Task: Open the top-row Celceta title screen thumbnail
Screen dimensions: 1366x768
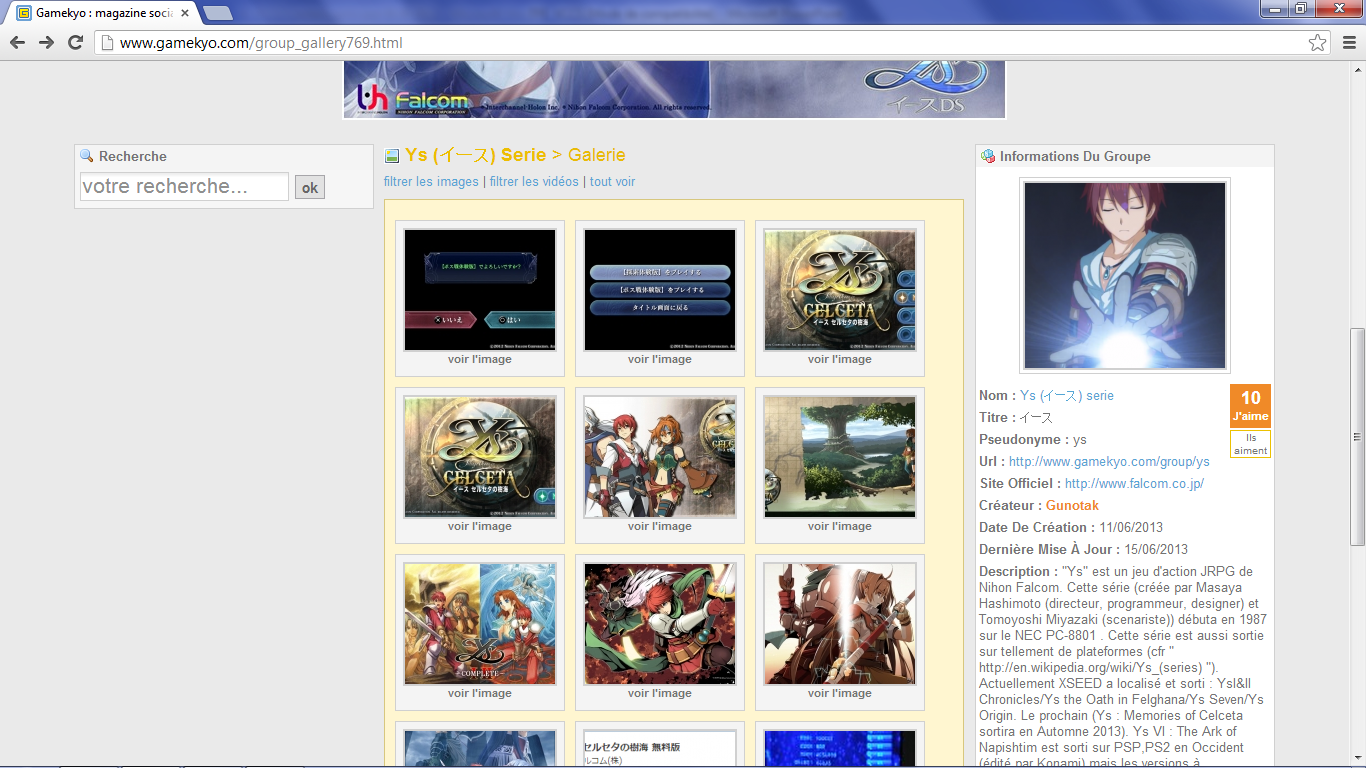Action: click(840, 290)
